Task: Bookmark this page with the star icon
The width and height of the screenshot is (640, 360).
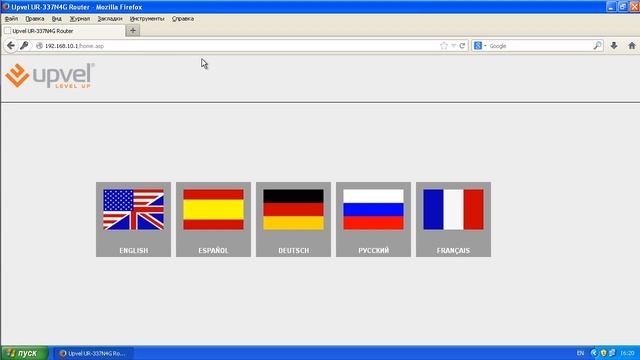Action: tap(444, 46)
